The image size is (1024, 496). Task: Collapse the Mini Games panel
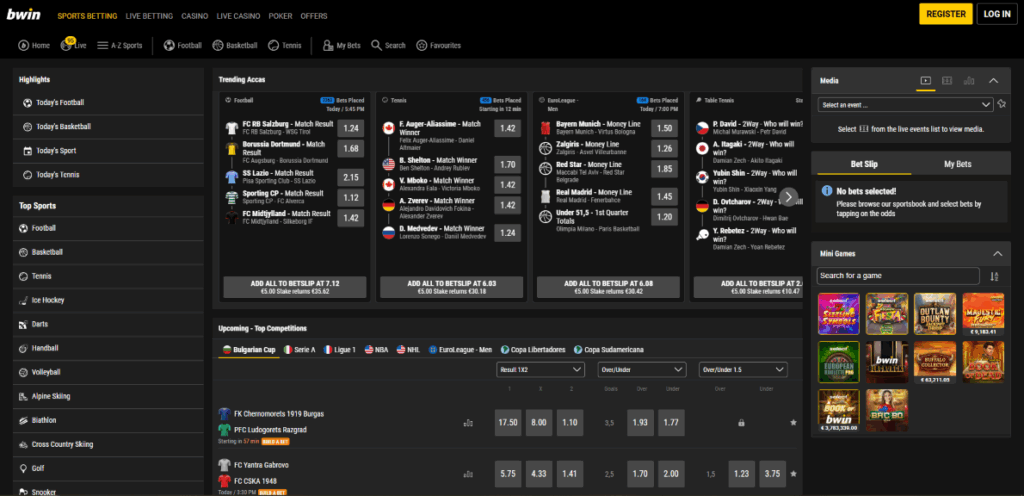click(993, 253)
